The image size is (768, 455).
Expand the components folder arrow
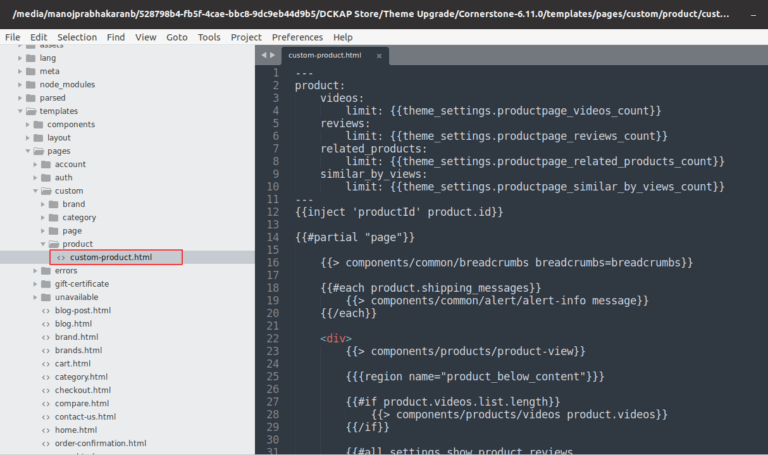[28, 124]
